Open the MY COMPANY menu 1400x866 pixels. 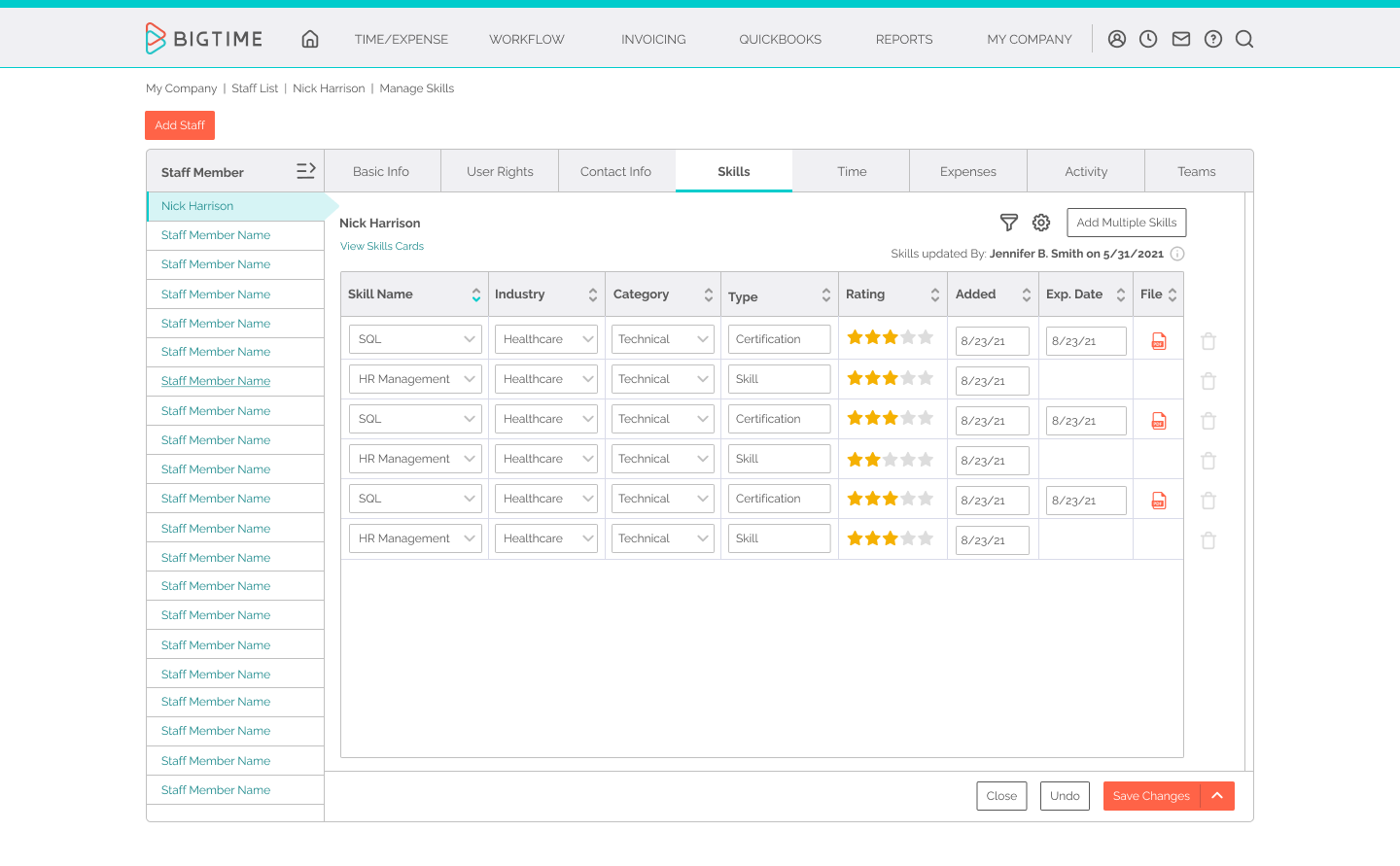[1030, 39]
